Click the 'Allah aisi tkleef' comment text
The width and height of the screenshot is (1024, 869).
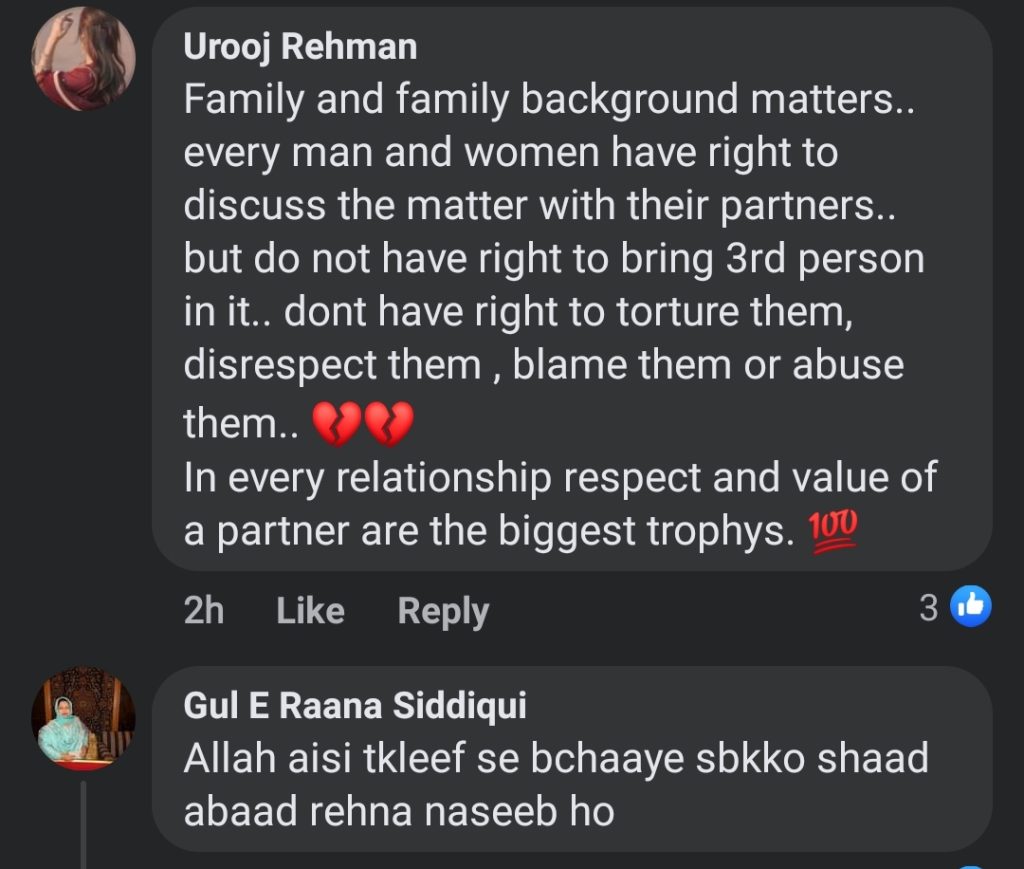pyautogui.click(x=555, y=759)
